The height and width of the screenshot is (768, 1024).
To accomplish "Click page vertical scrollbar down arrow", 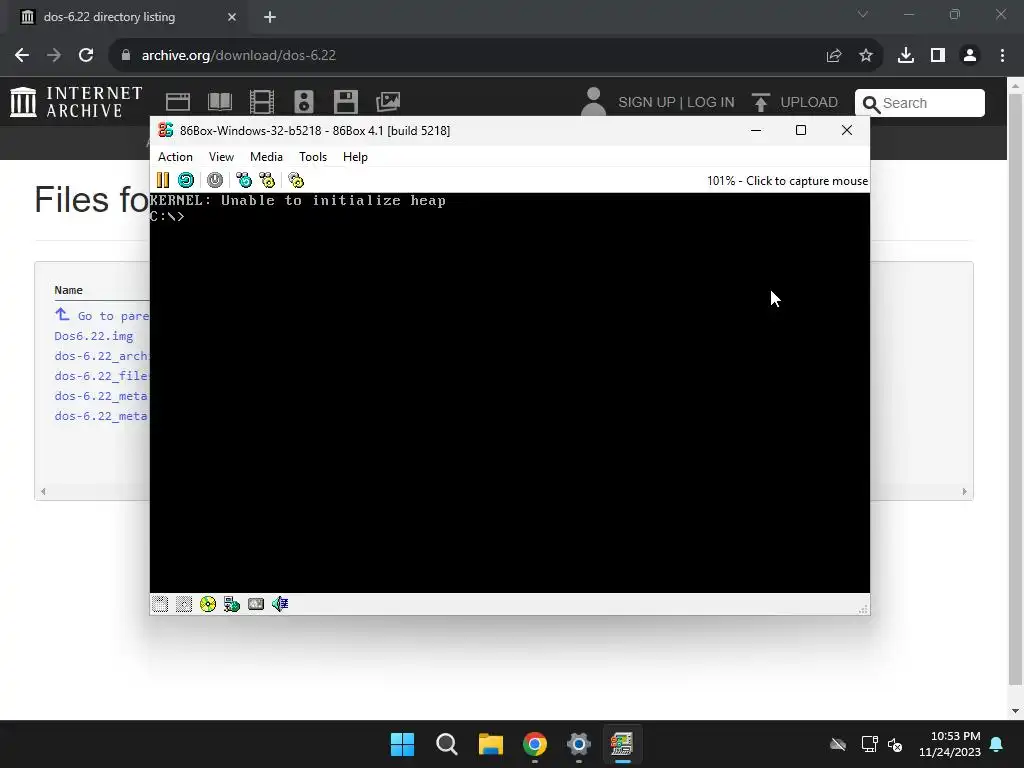I will click(1016, 711).
